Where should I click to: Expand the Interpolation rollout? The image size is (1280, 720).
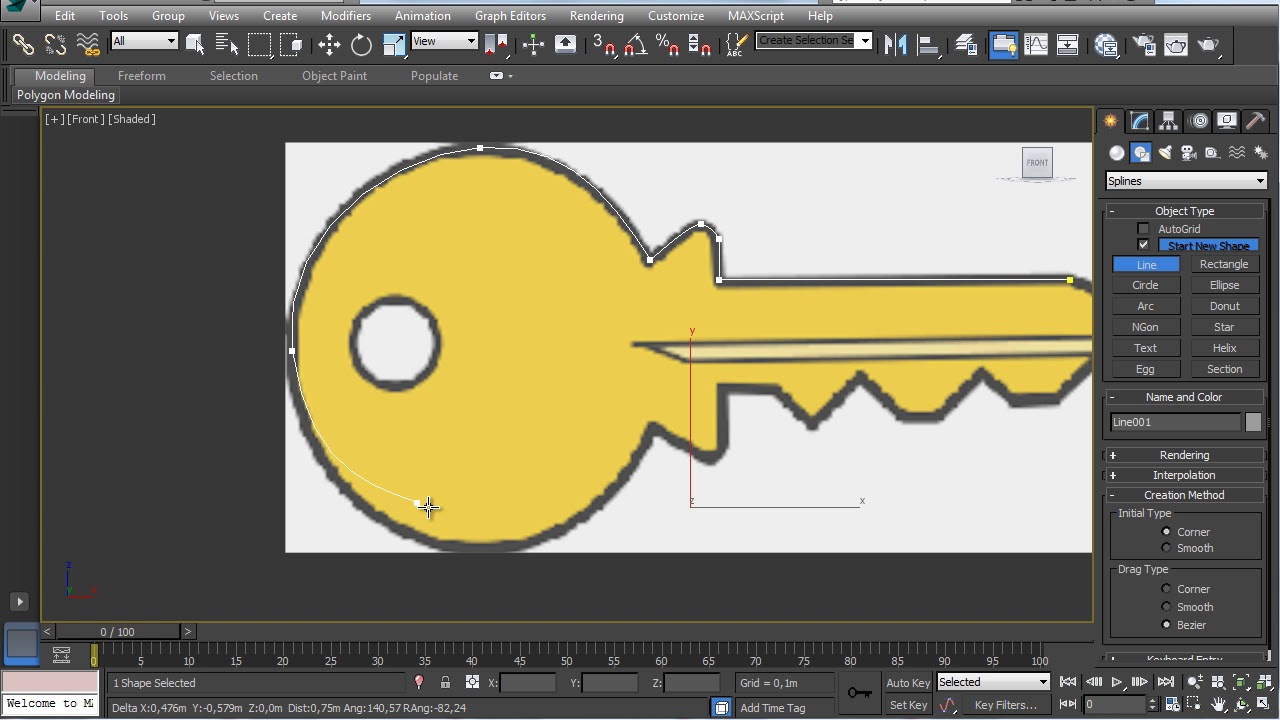1184,475
